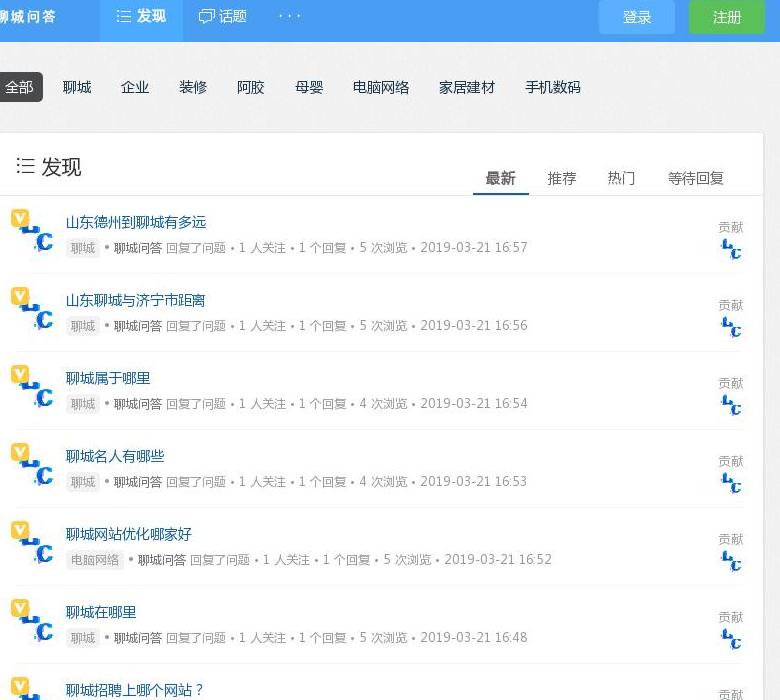Expand the three-dot more menu in header
The height and width of the screenshot is (700, 780).
[x=289, y=16]
